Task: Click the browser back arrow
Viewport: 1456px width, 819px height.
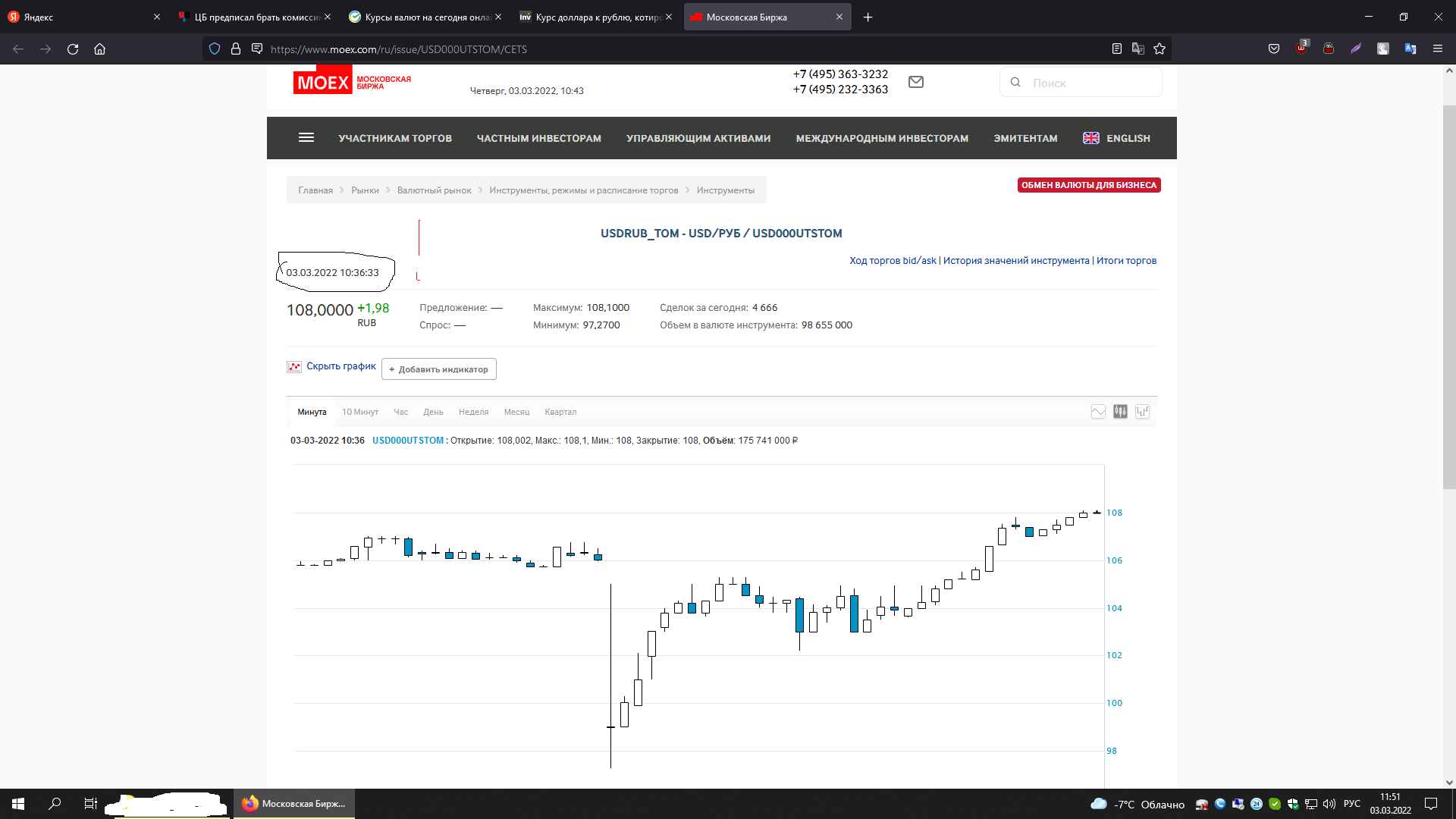Action: pyautogui.click(x=18, y=49)
